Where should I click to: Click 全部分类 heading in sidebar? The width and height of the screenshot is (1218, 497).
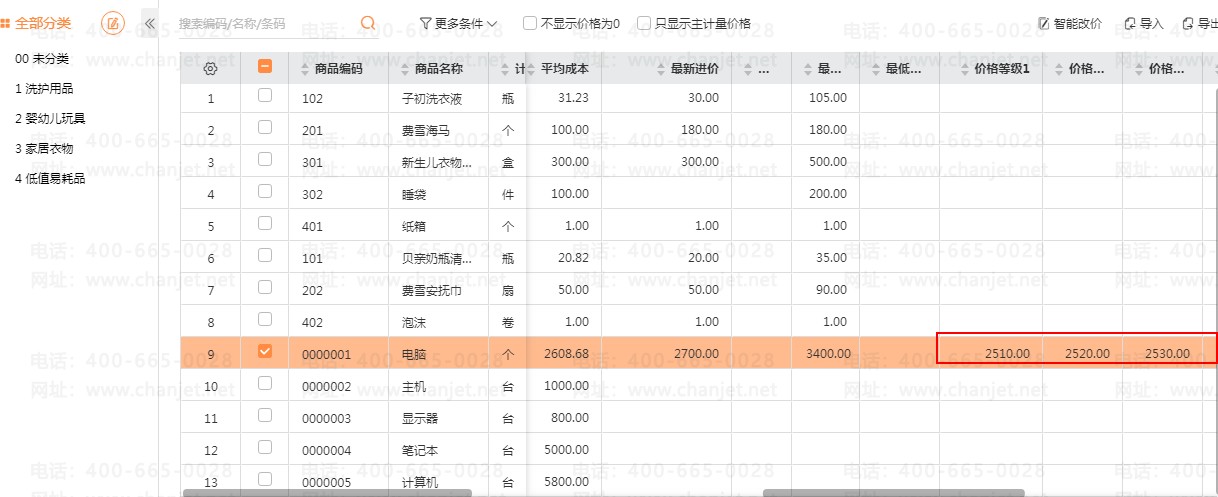click(43, 22)
